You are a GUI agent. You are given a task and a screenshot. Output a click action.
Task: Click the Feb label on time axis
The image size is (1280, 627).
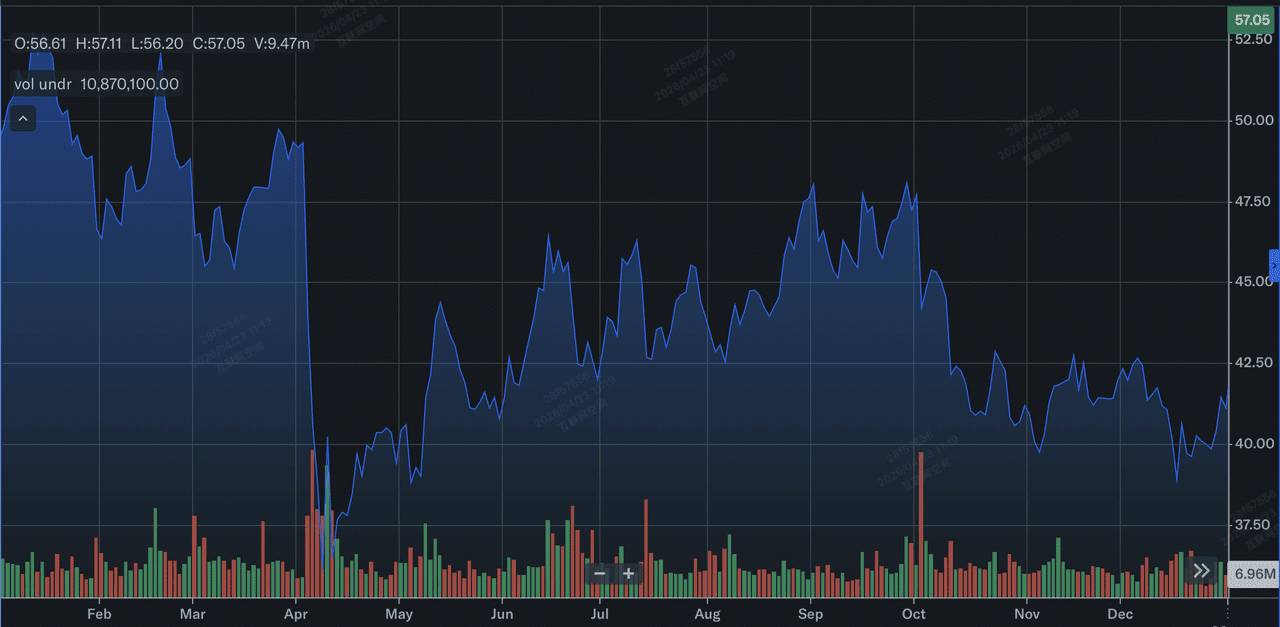pos(100,613)
